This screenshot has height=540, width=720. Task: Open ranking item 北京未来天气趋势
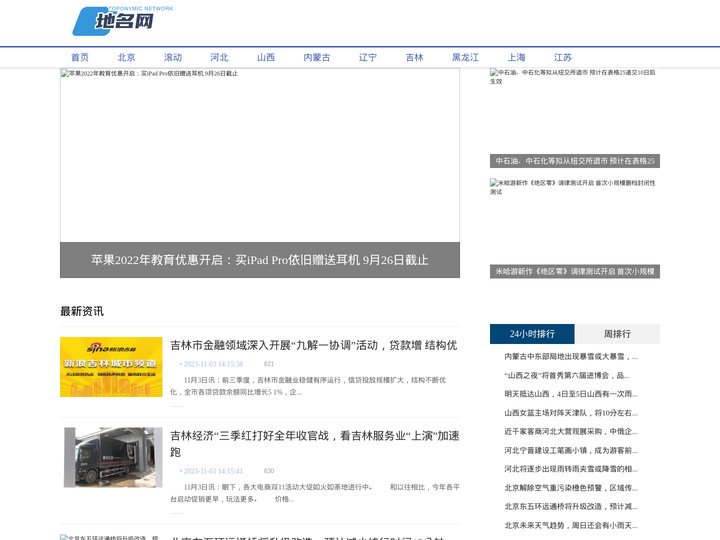click(x=571, y=525)
